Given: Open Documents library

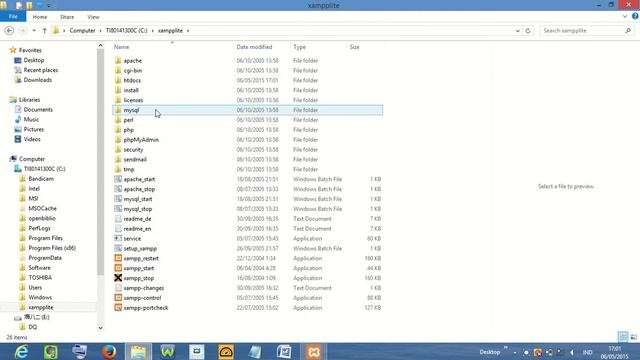Looking at the screenshot, I should (x=38, y=109).
